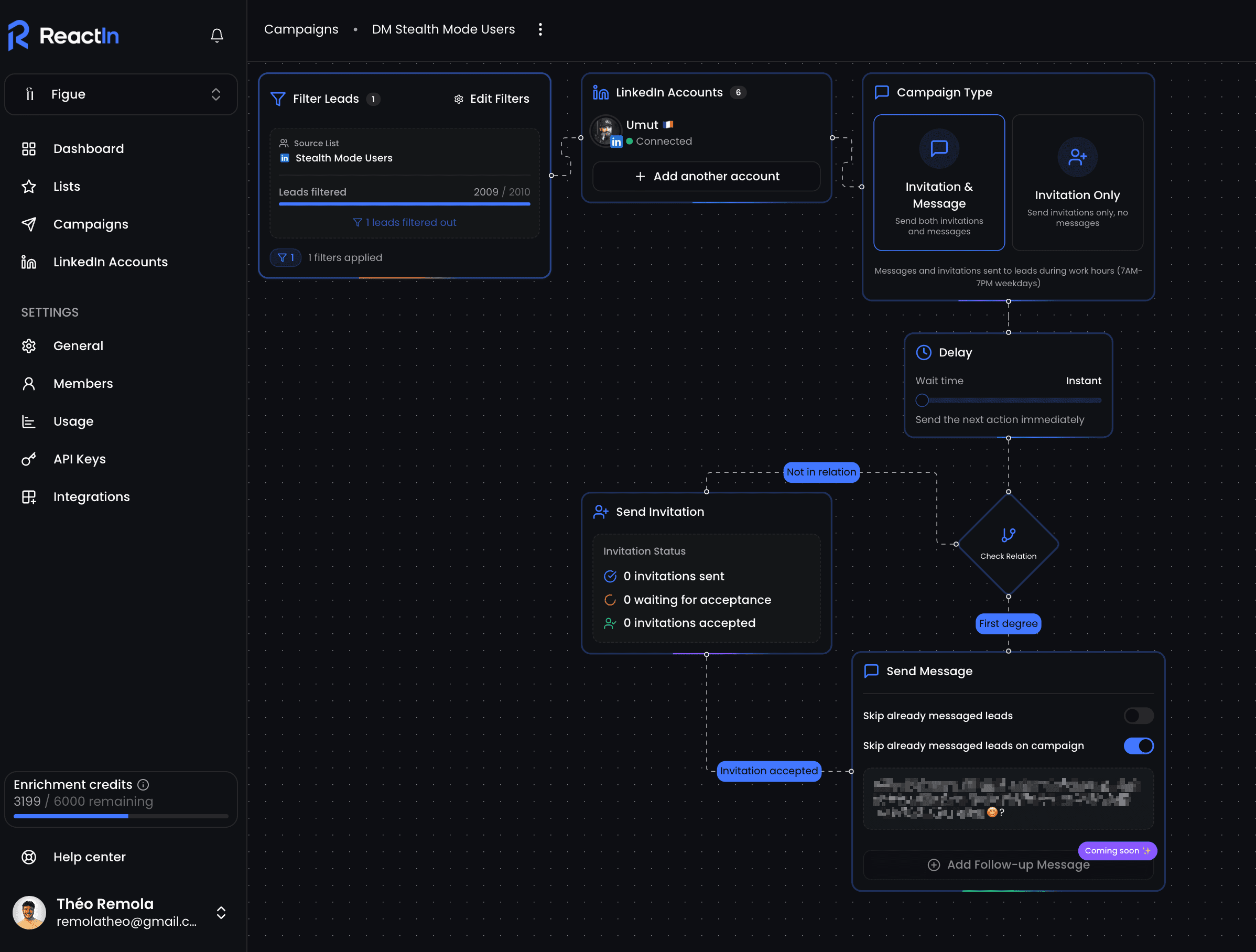This screenshot has width=1256, height=952.
Task: Expand the 1 leads filtered out details
Action: [404, 222]
